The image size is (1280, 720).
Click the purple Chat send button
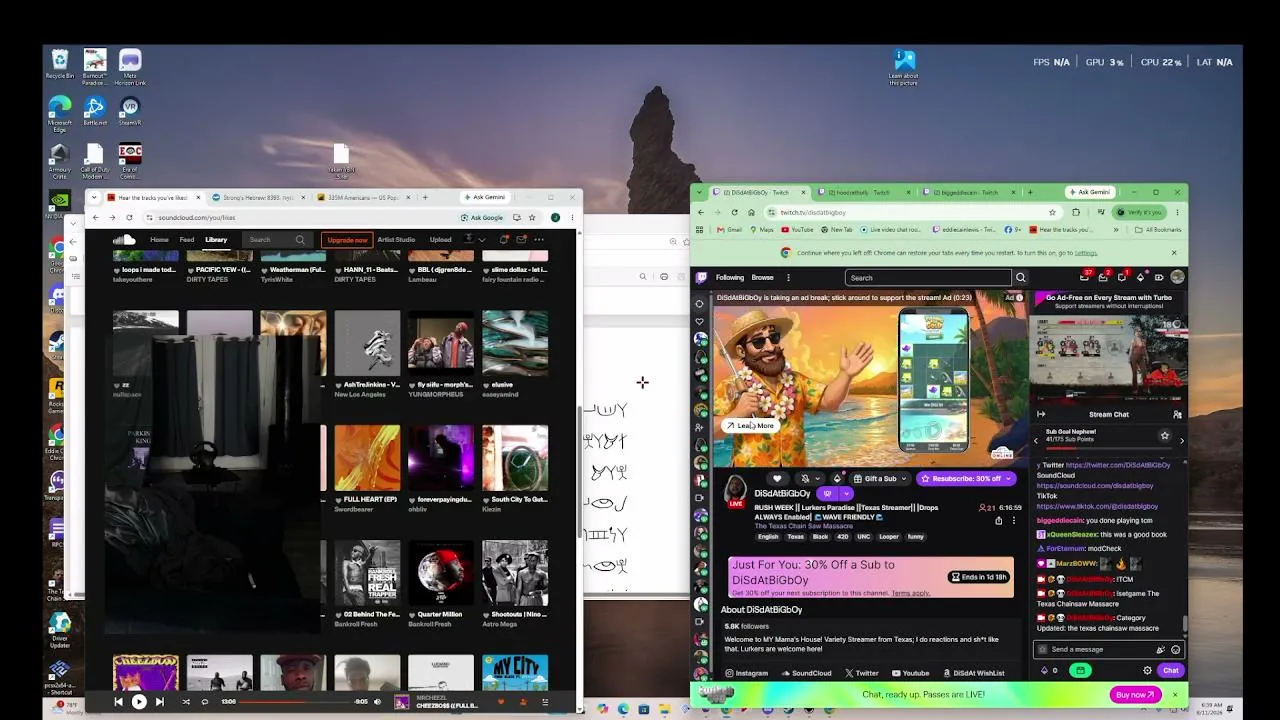click(x=1171, y=670)
